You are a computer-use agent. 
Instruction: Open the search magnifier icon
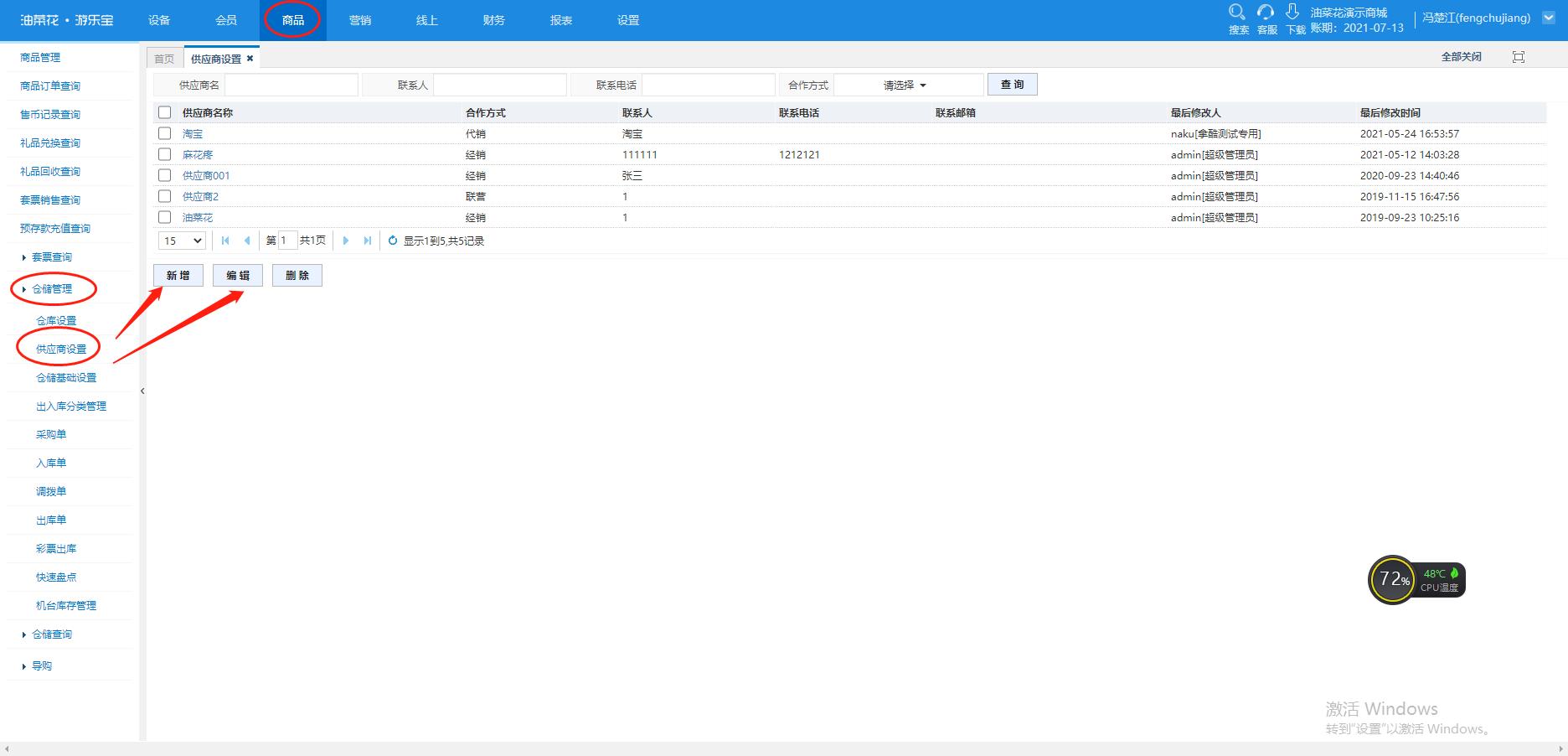tap(1237, 13)
